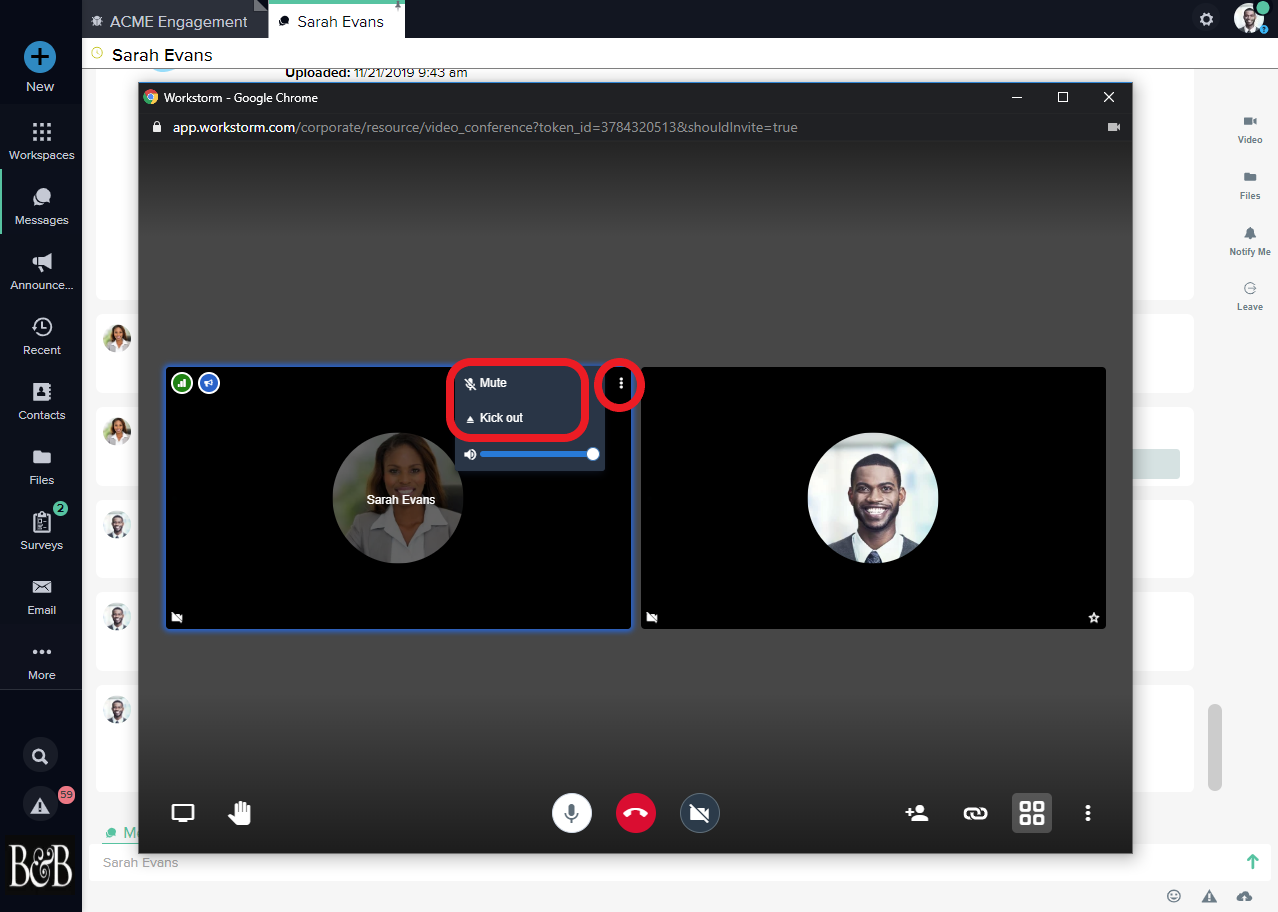This screenshot has width=1278, height=912.
Task: Open more actions in call toolbar
Action: [1088, 813]
